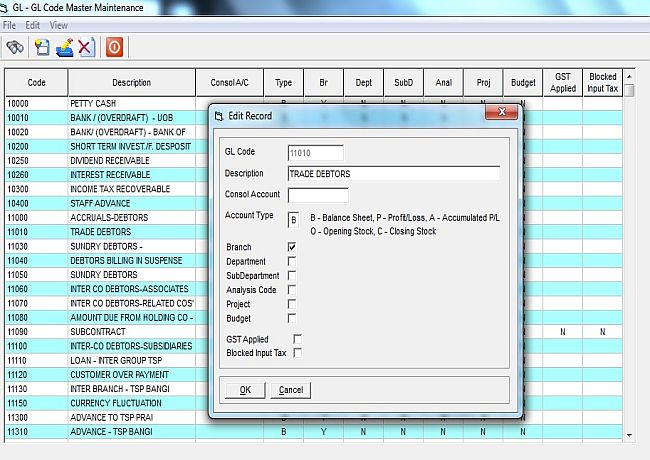Tick the GST Applied checkbox
This screenshot has height=460, width=650.
click(297, 340)
